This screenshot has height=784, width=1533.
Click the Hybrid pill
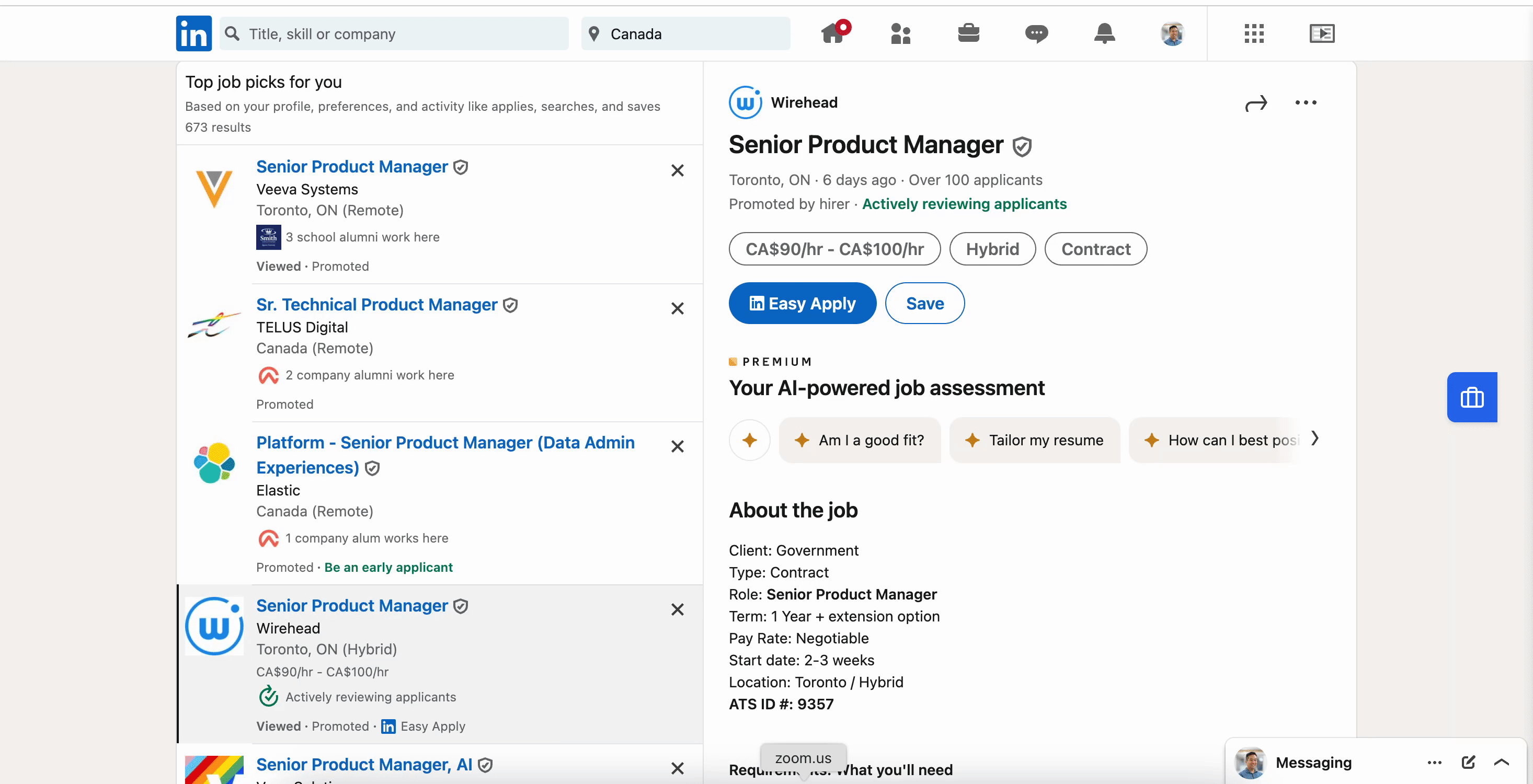(x=992, y=249)
